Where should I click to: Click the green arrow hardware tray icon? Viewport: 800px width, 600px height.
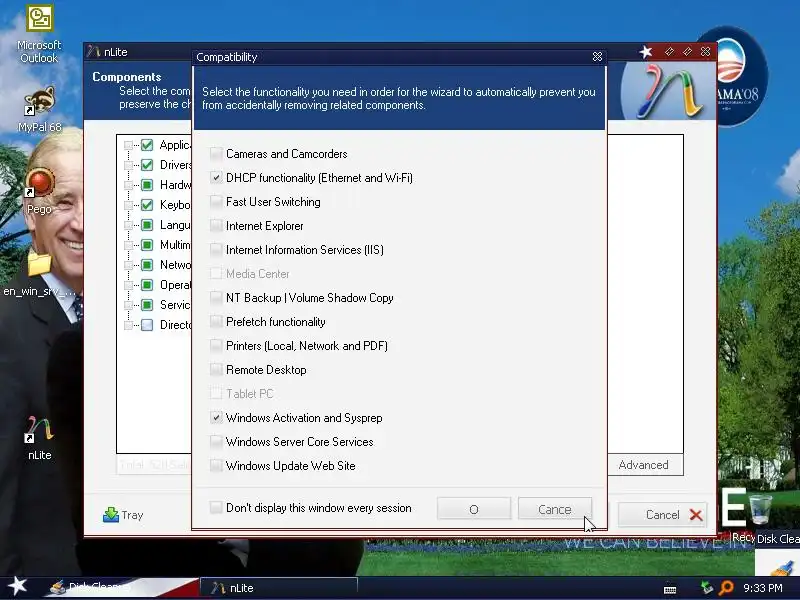point(707,588)
